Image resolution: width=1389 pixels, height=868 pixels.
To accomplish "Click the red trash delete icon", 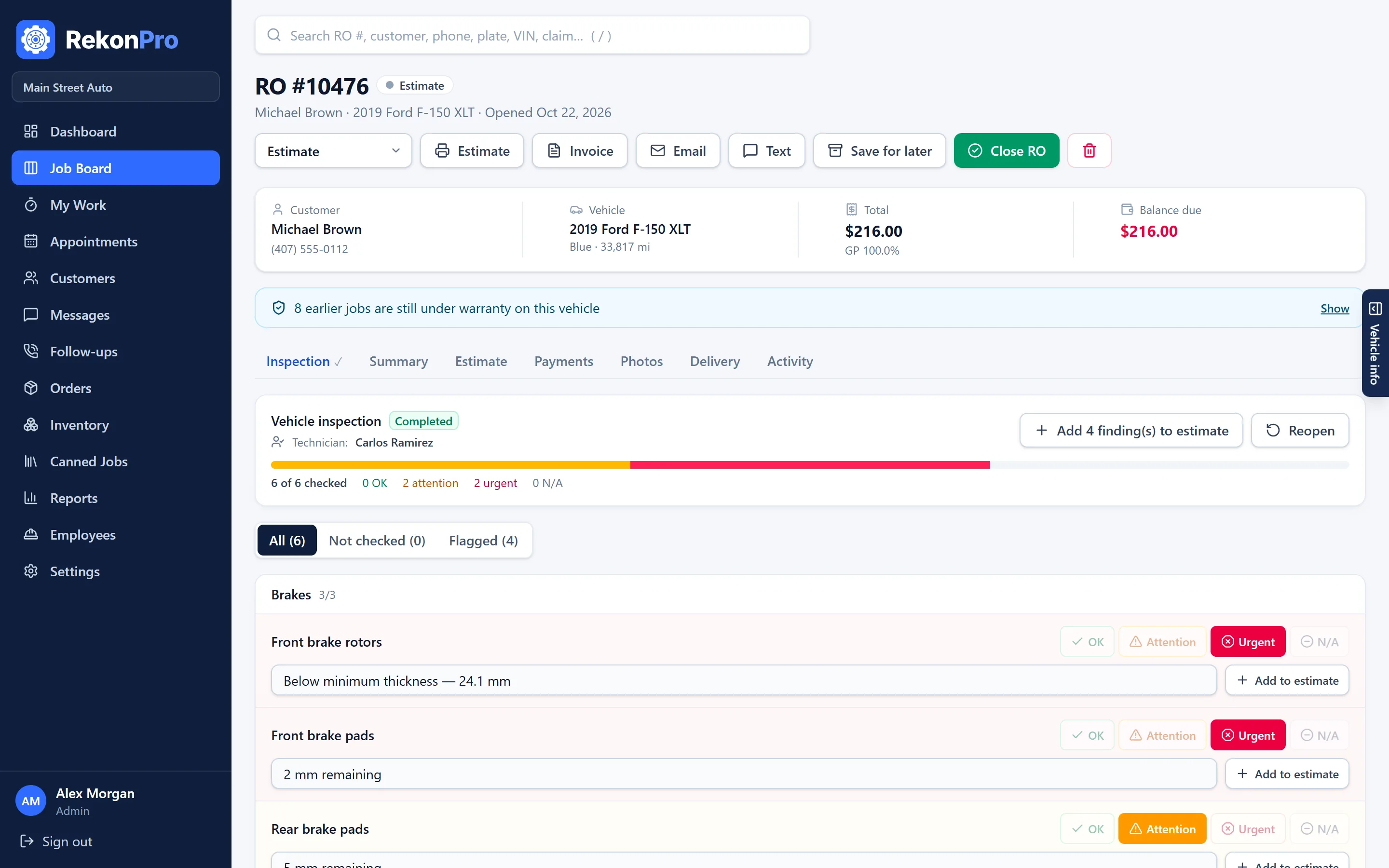I will [1089, 151].
